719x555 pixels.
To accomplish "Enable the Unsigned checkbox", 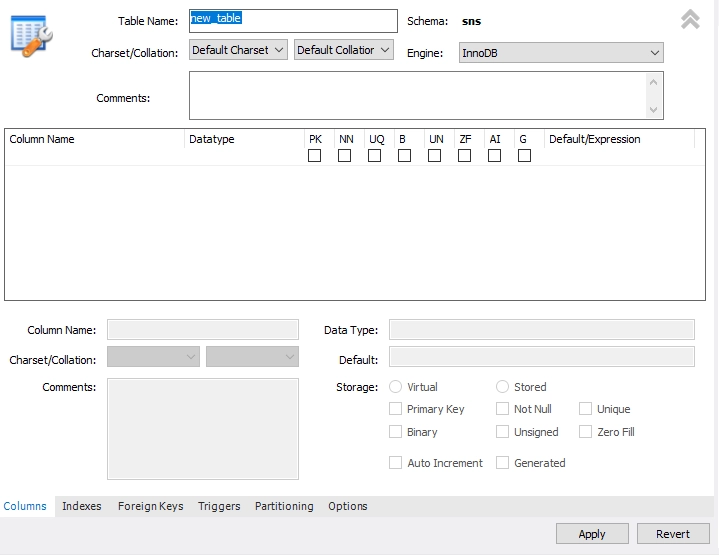I will pyautogui.click(x=503, y=432).
